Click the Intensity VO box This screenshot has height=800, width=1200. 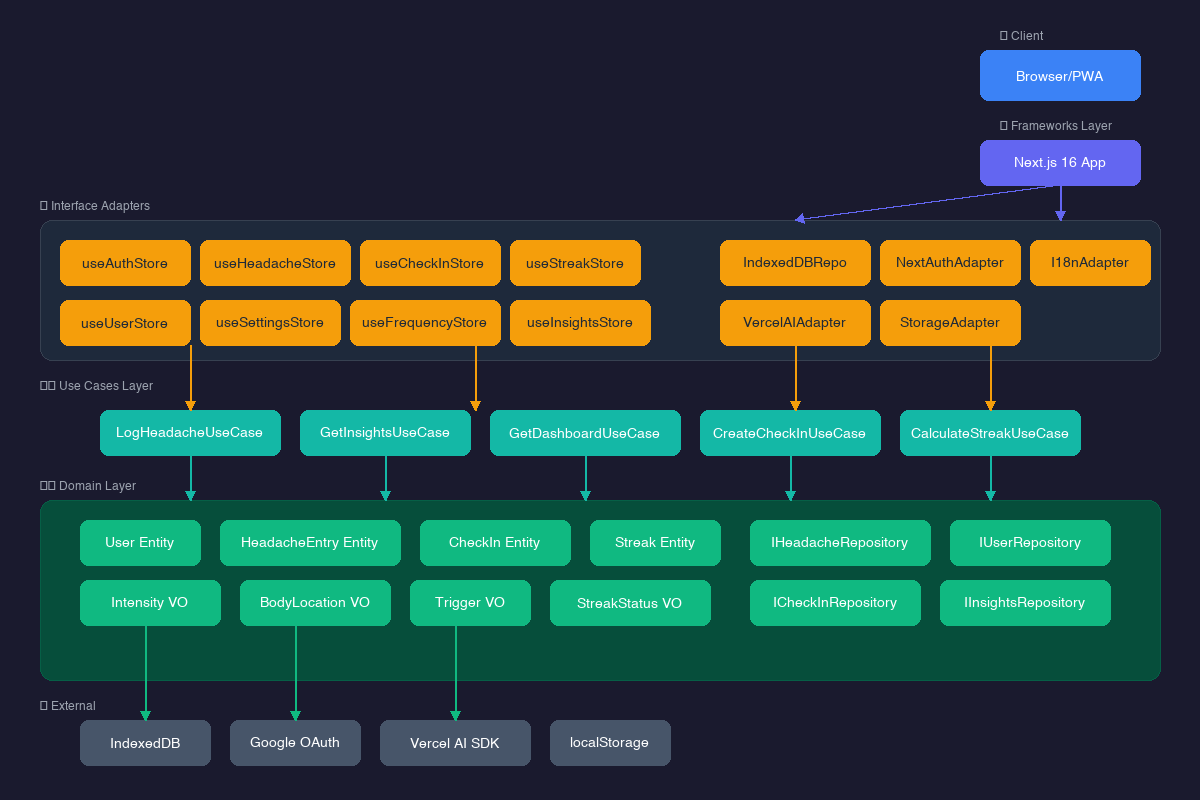point(150,603)
